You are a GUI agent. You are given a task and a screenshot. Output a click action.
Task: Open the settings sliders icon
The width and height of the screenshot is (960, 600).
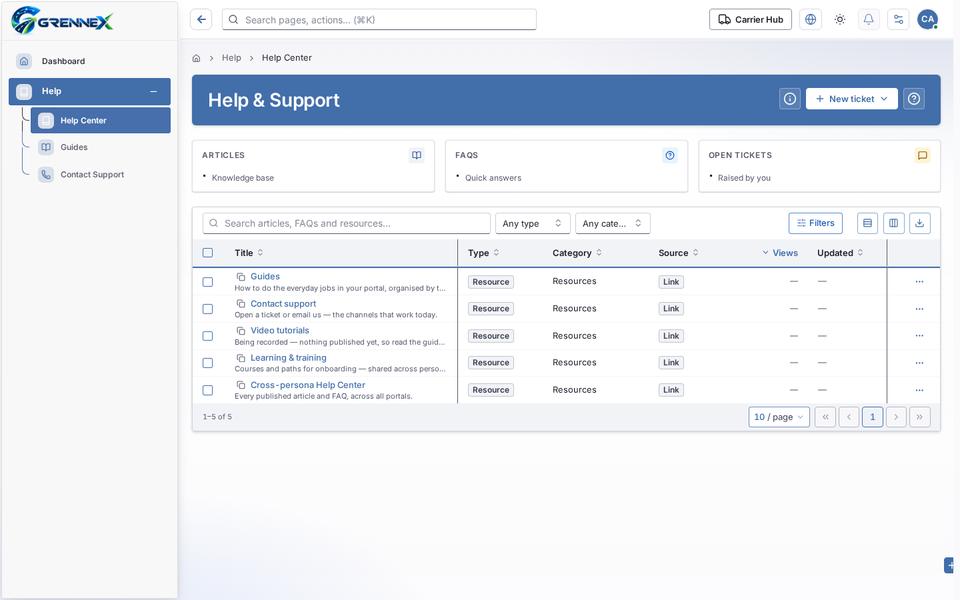coord(898,20)
